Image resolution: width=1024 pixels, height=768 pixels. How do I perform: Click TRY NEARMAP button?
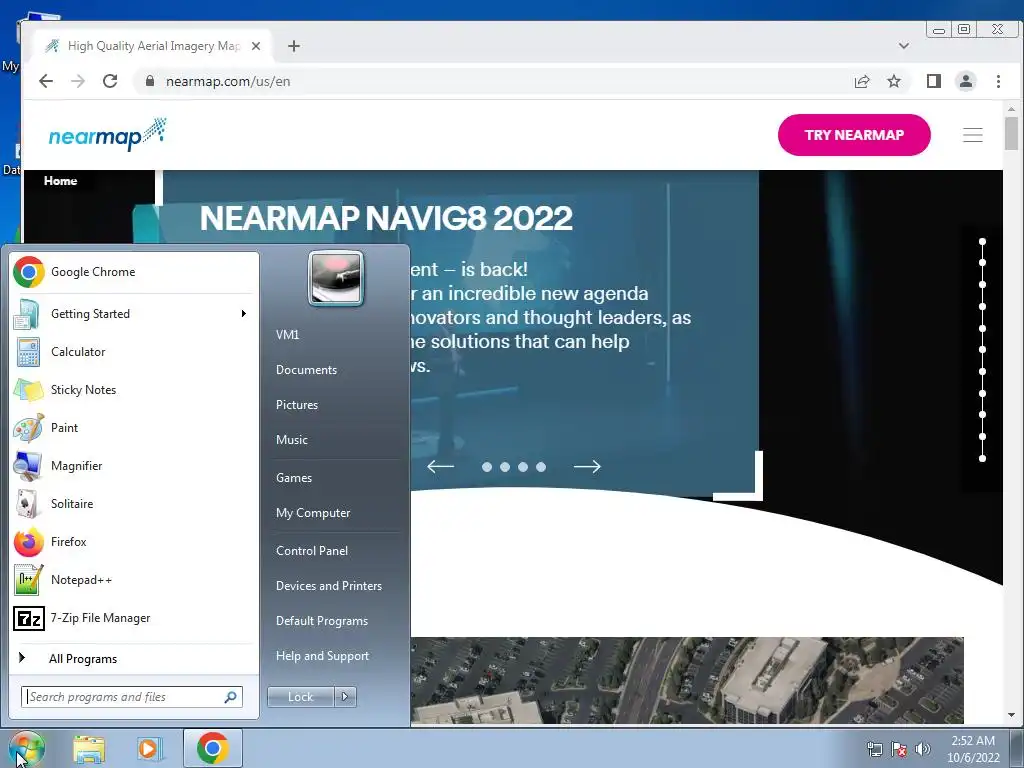pos(854,135)
